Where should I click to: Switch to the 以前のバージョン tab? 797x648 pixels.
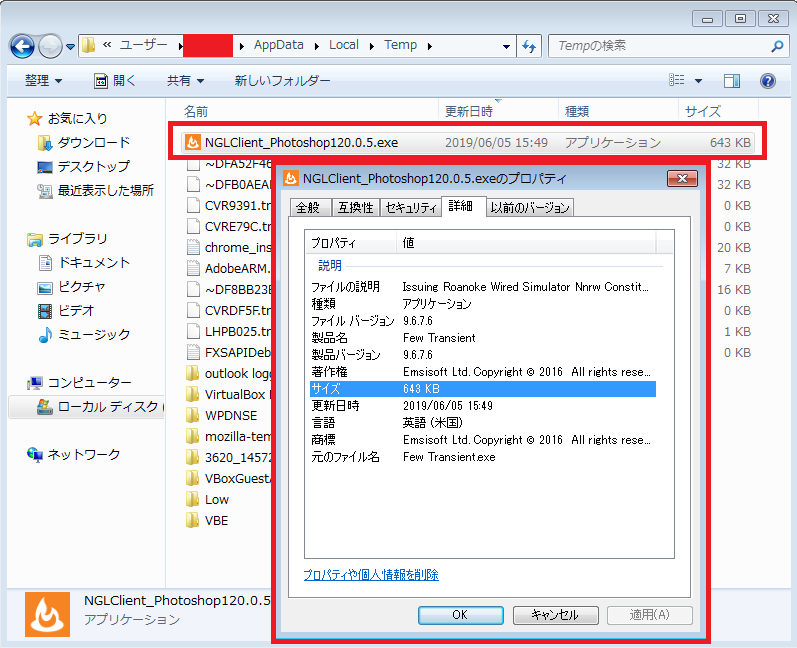pos(530,207)
